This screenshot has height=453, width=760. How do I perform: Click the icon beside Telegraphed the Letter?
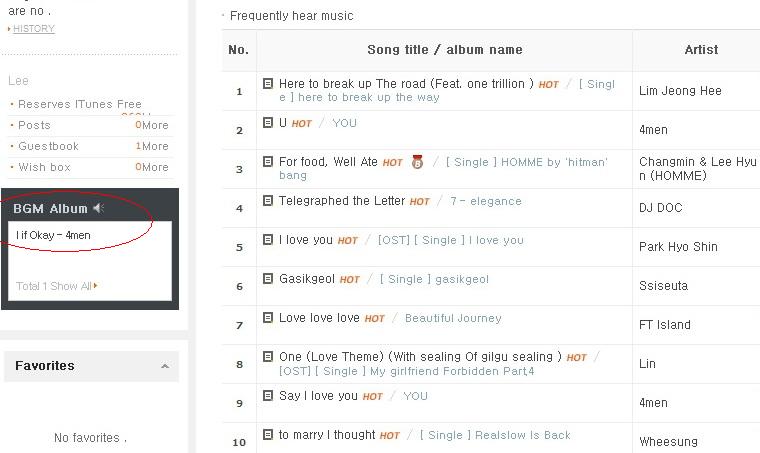pyautogui.click(x=268, y=201)
